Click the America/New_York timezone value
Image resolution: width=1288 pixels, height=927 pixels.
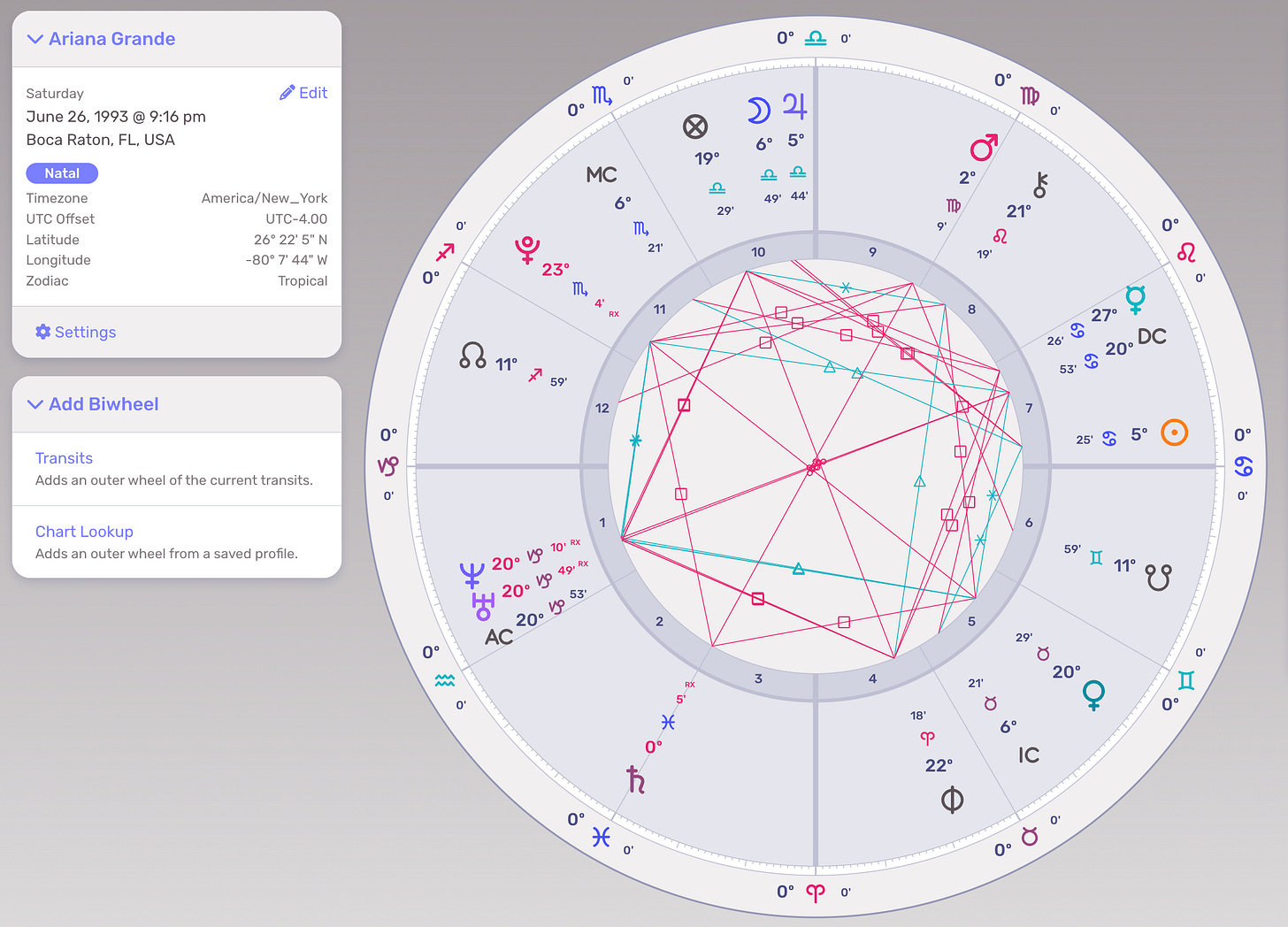click(x=264, y=198)
